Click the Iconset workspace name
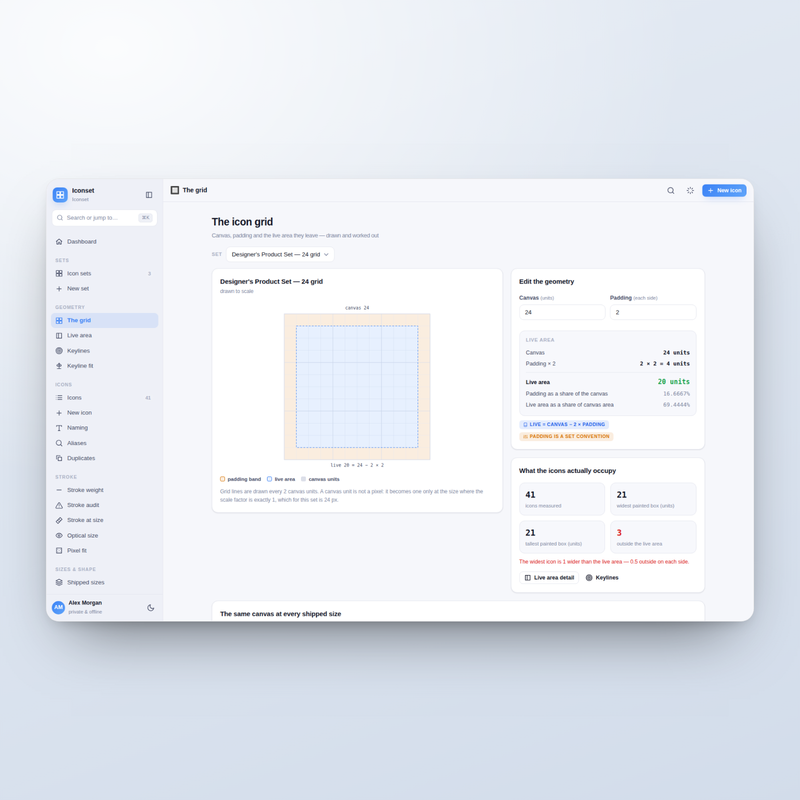This screenshot has width=800, height=800. pyautogui.click(x=83, y=191)
